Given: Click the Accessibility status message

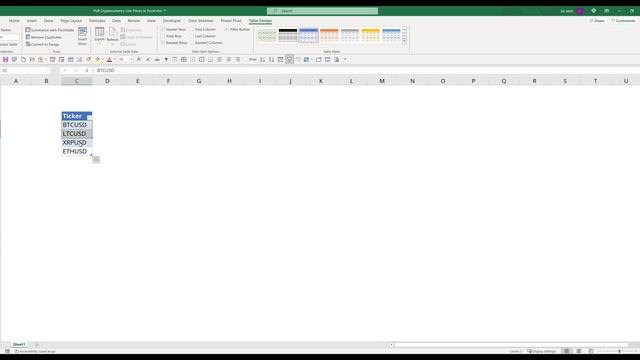Looking at the screenshot, I should coord(35,351).
